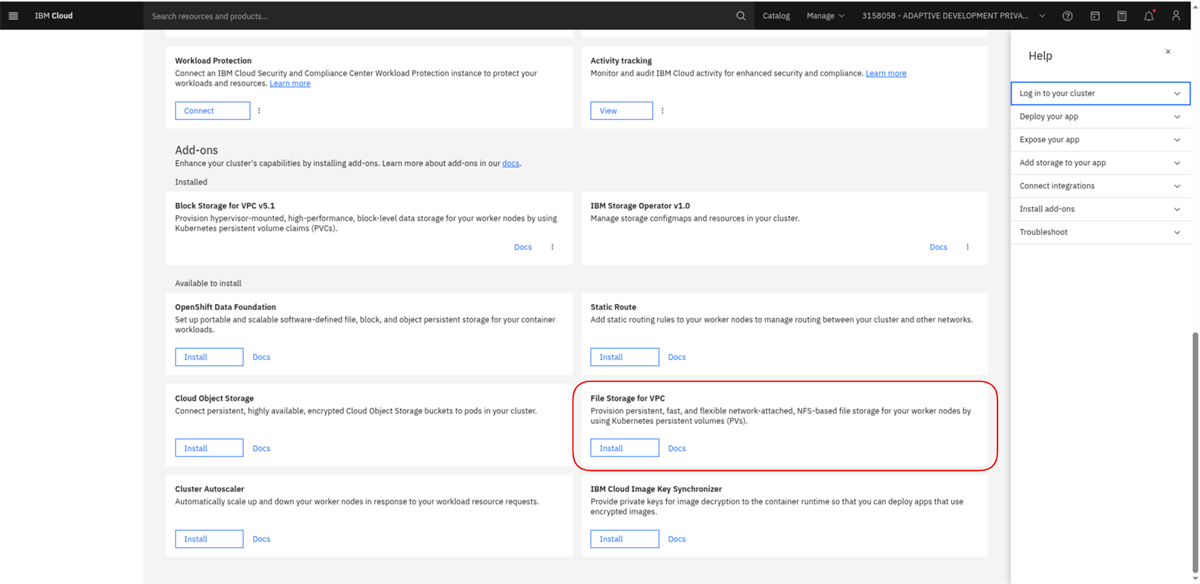Expand Add storage to your app
1200x584 pixels.
point(1100,163)
